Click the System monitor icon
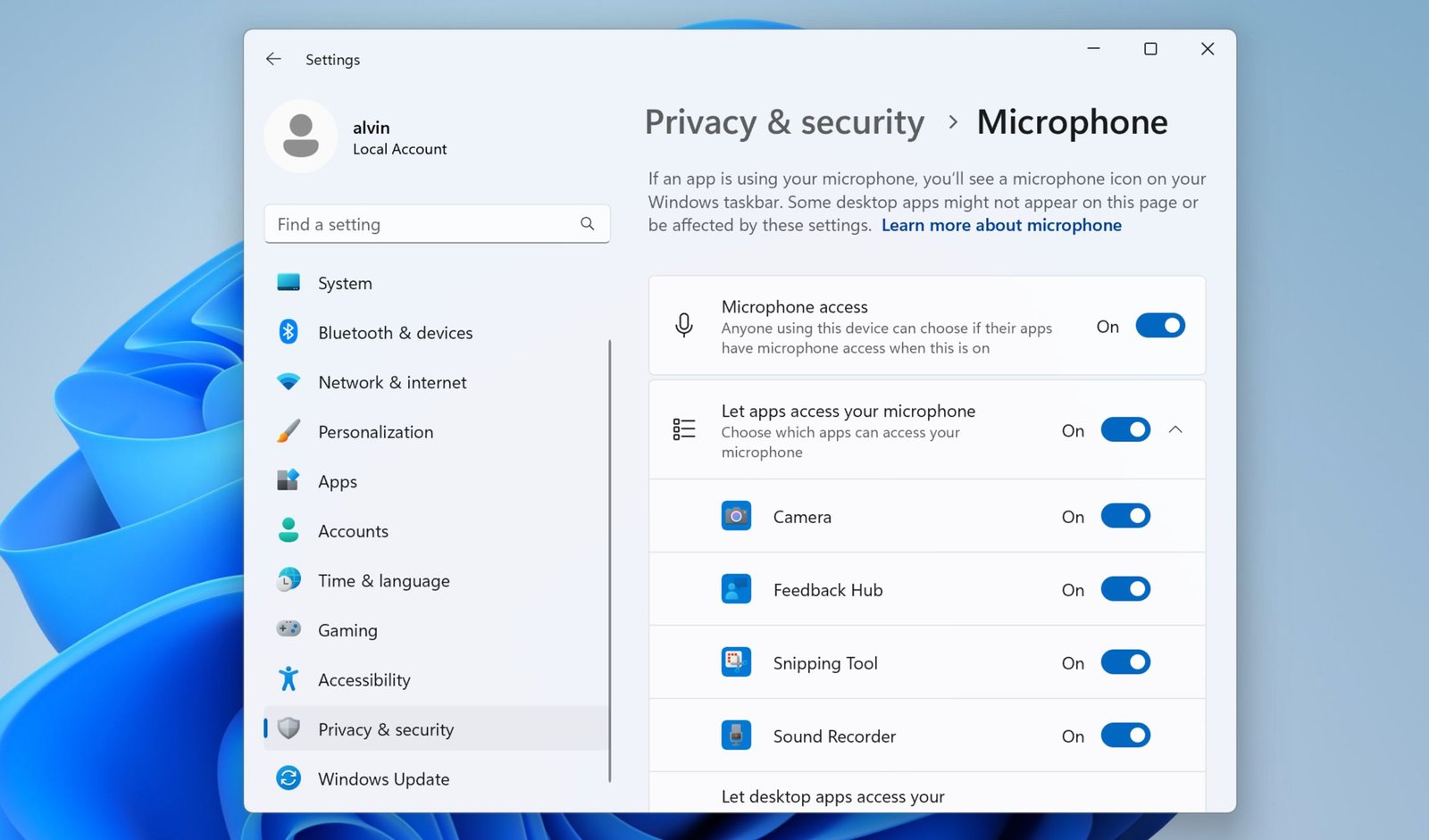Image resolution: width=1429 pixels, height=840 pixels. tap(288, 282)
